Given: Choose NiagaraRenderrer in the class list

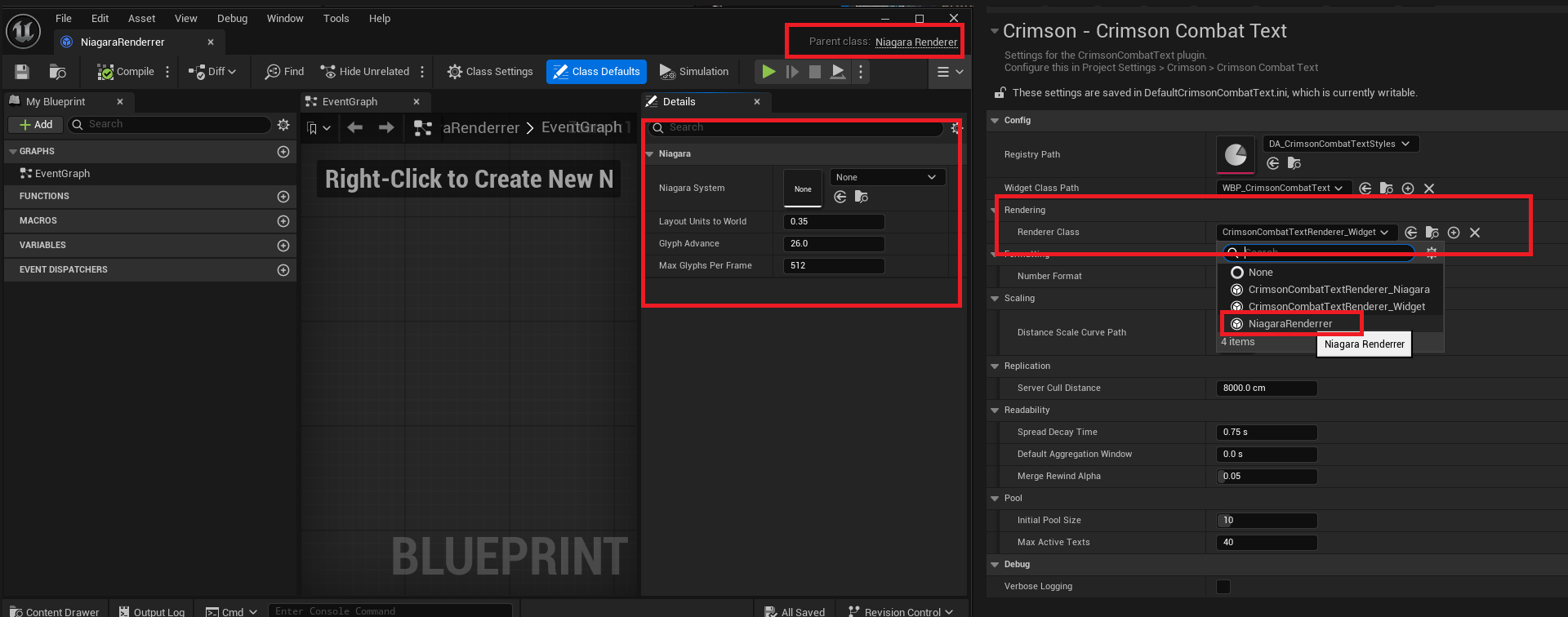Looking at the screenshot, I should (x=1330, y=324).
